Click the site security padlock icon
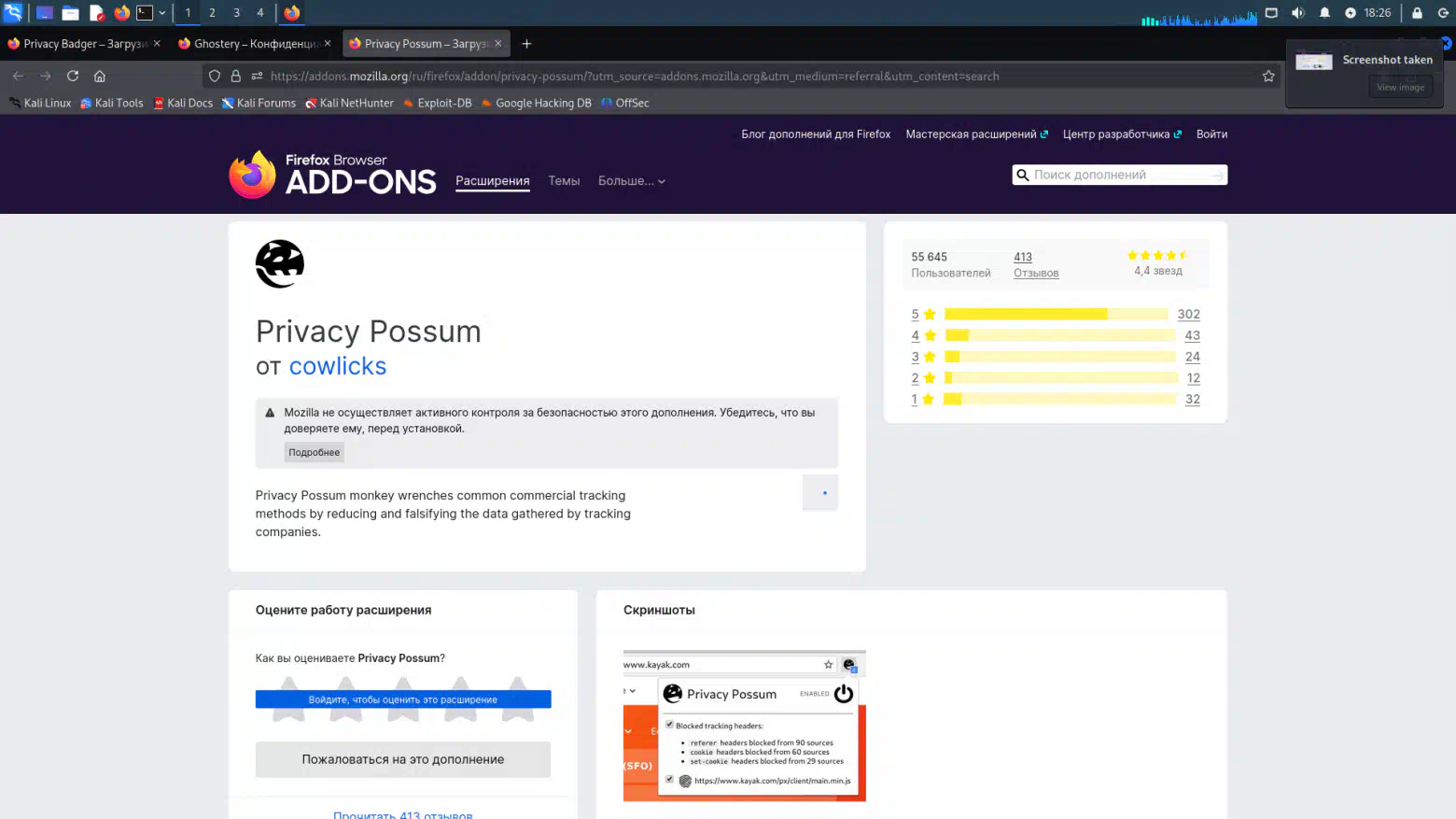The image size is (1456, 819). click(x=236, y=77)
